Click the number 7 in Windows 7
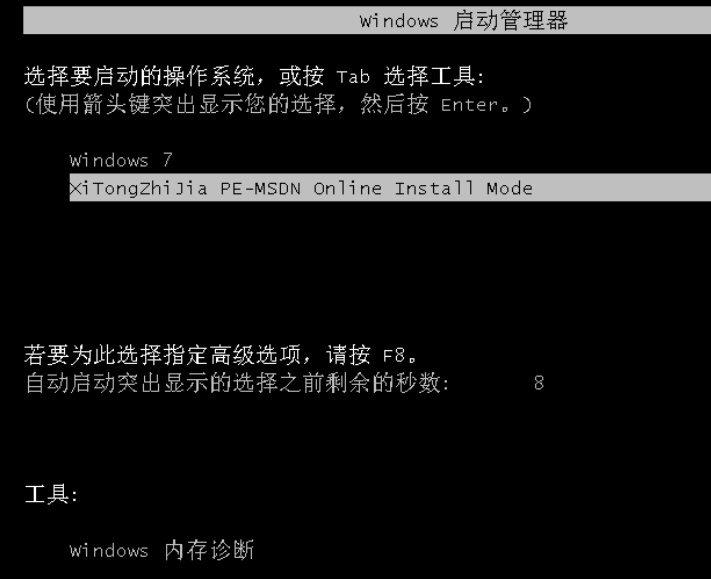Screen dimensions: 711x579 point(167,160)
